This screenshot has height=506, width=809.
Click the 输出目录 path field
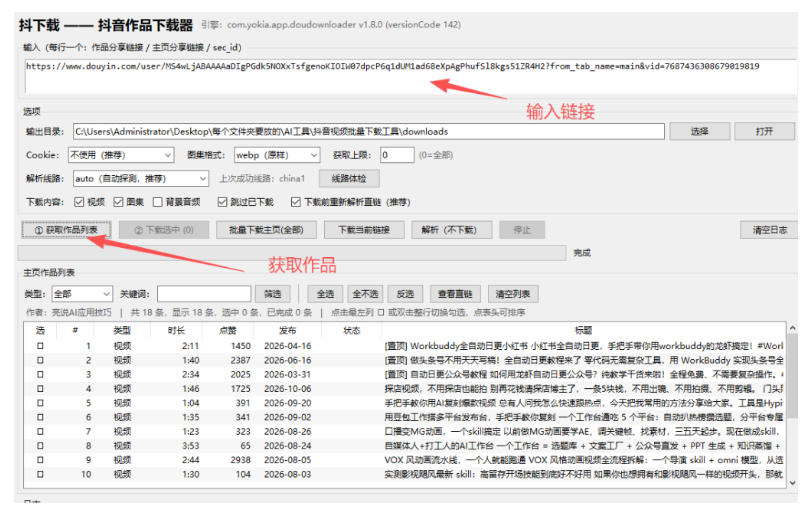tap(368, 132)
